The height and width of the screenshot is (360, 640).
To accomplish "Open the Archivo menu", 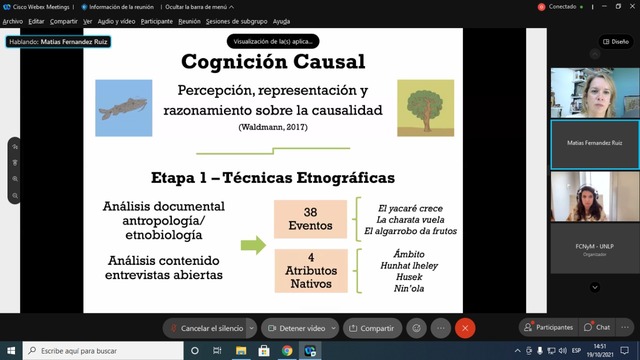I will tap(13, 21).
